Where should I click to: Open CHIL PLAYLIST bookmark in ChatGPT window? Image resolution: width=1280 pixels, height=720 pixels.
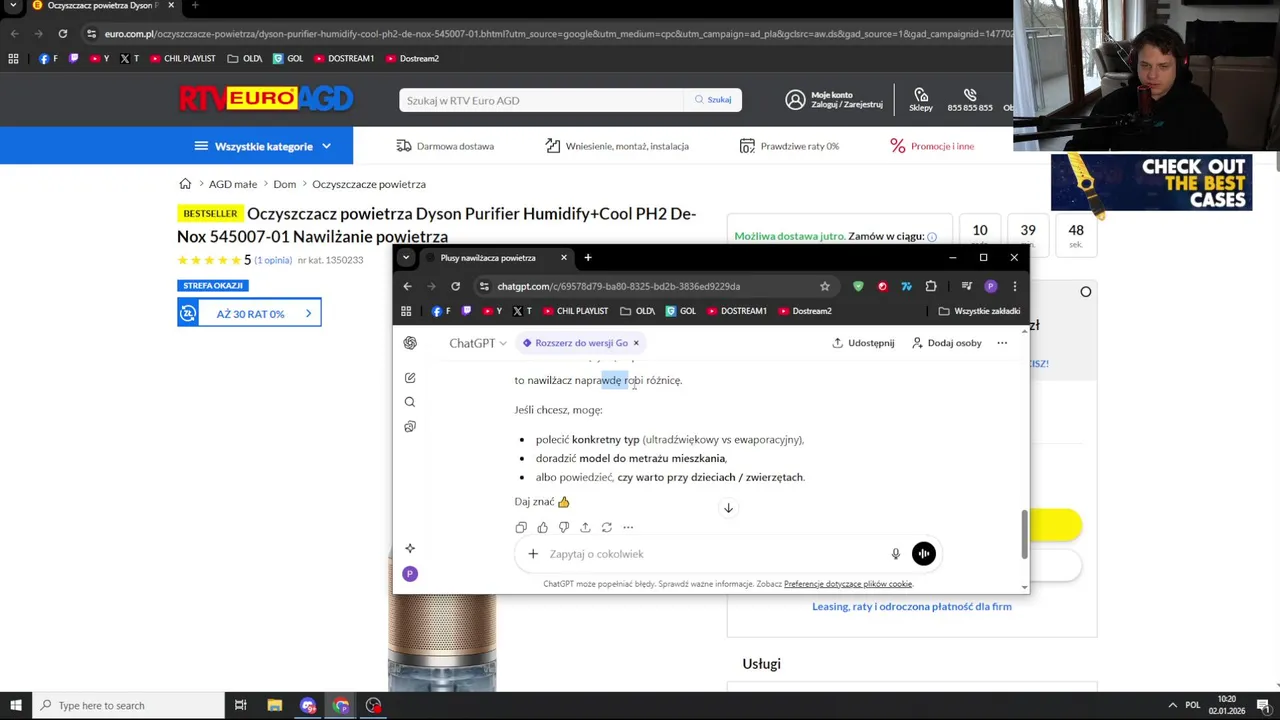click(x=575, y=311)
